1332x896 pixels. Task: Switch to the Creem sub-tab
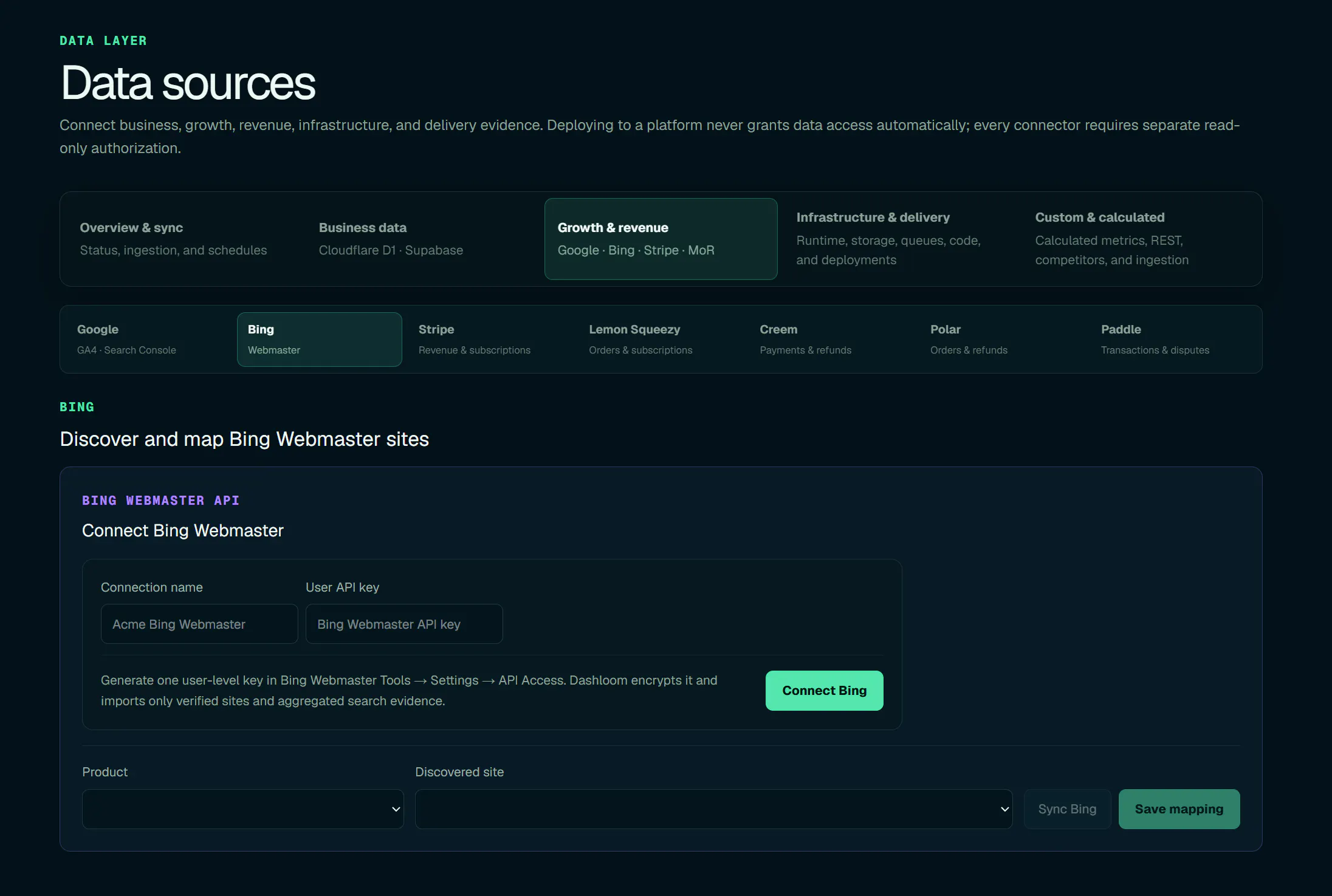(x=831, y=340)
